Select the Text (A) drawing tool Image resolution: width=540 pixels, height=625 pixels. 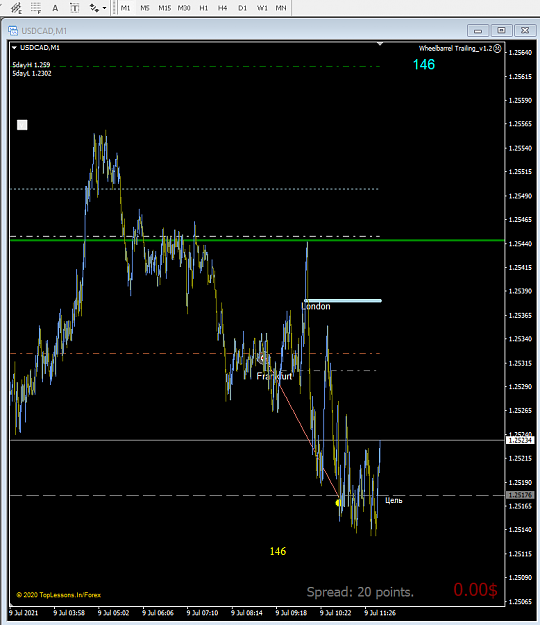[x=55, y=8]
